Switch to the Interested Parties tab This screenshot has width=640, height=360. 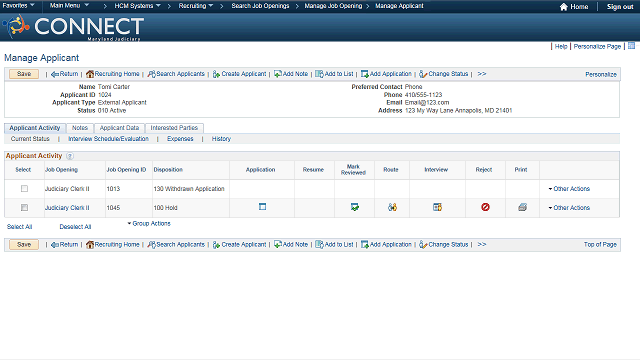pos(174,128)
